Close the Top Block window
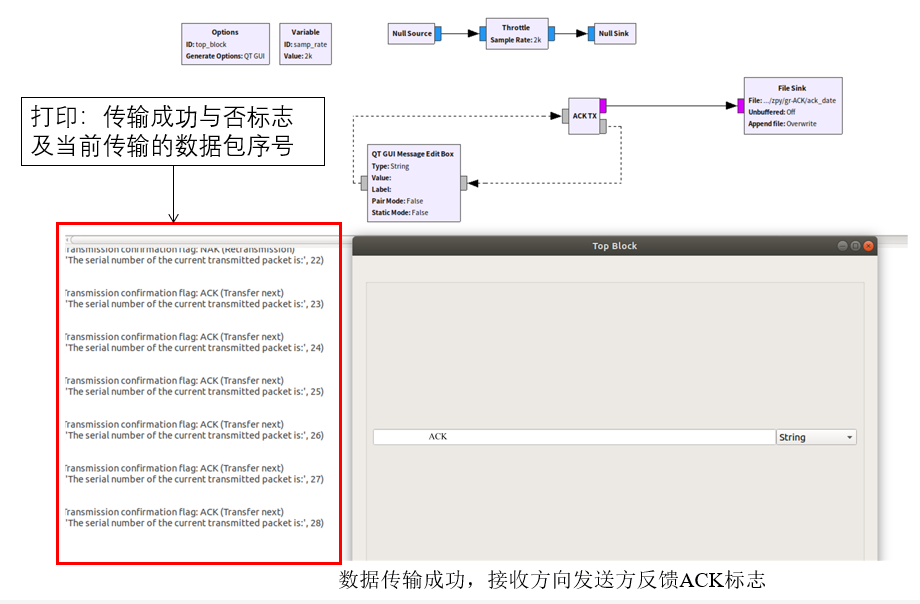This screenshot has width=920, height=604. 869,246
